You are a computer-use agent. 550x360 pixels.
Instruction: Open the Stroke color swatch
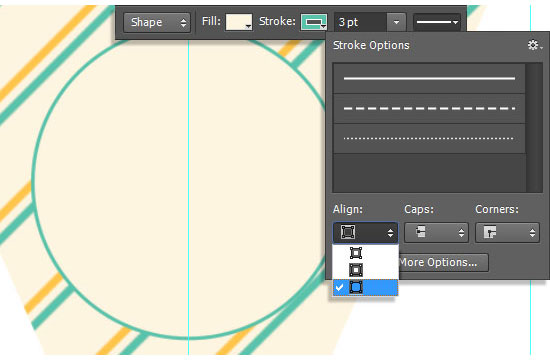314,22
